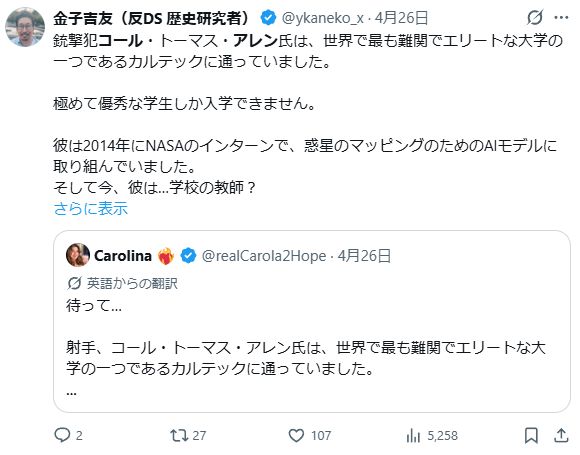The height and width of the screenshot is (455, 580).
Task: Click Grok icon at top right
Action: click(535, 17)
